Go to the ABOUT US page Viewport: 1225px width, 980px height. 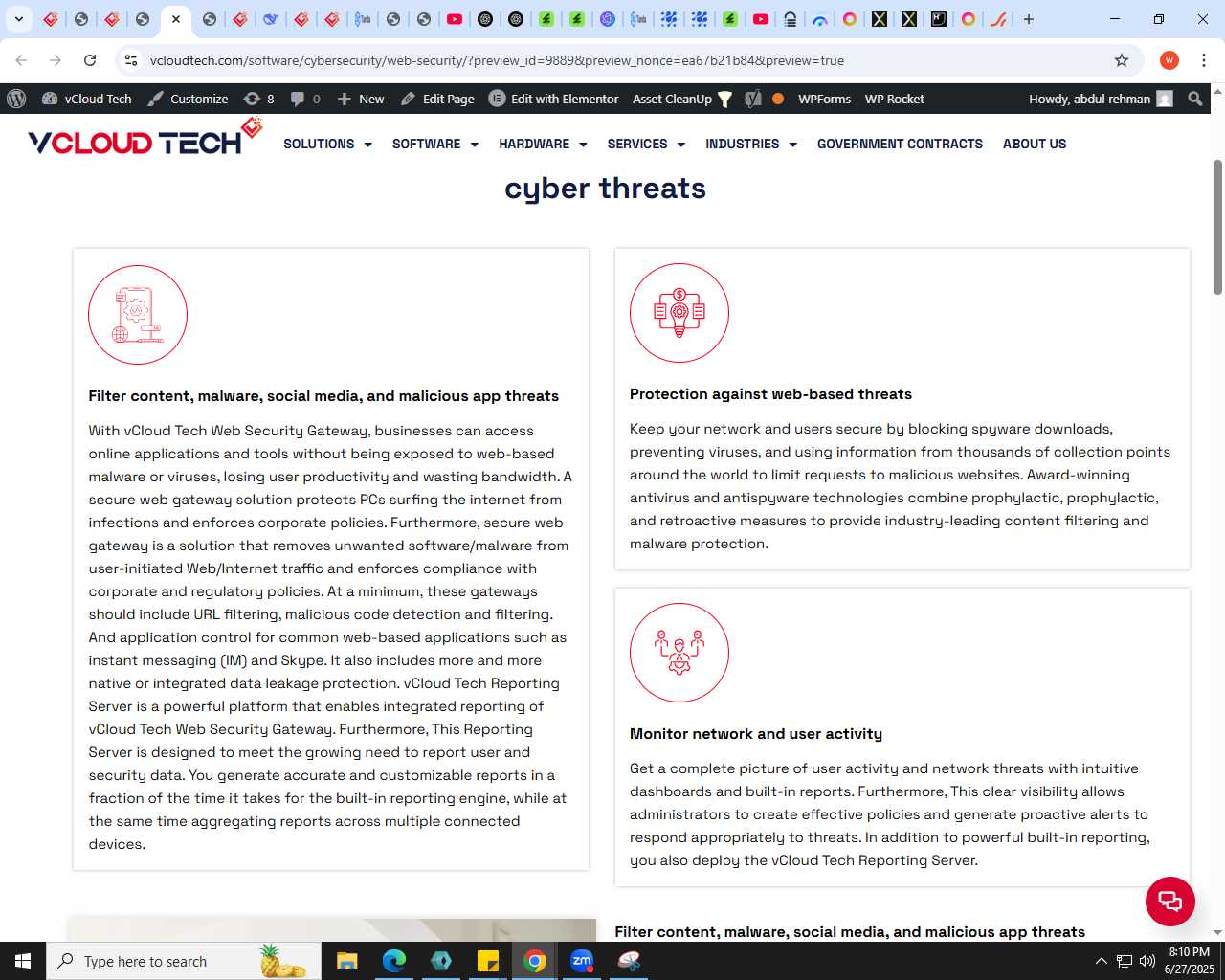1035,144
